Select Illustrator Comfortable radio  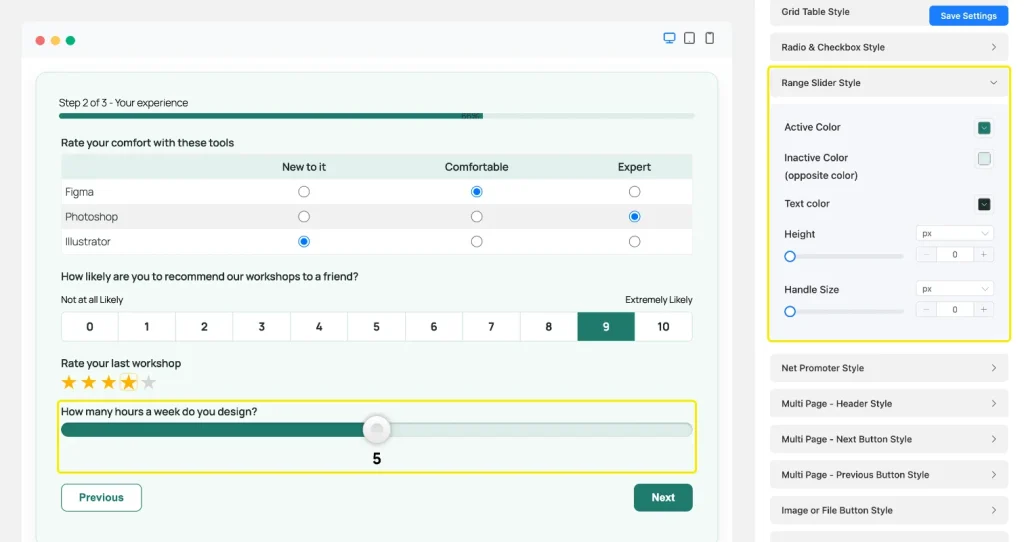coord(477,242)
